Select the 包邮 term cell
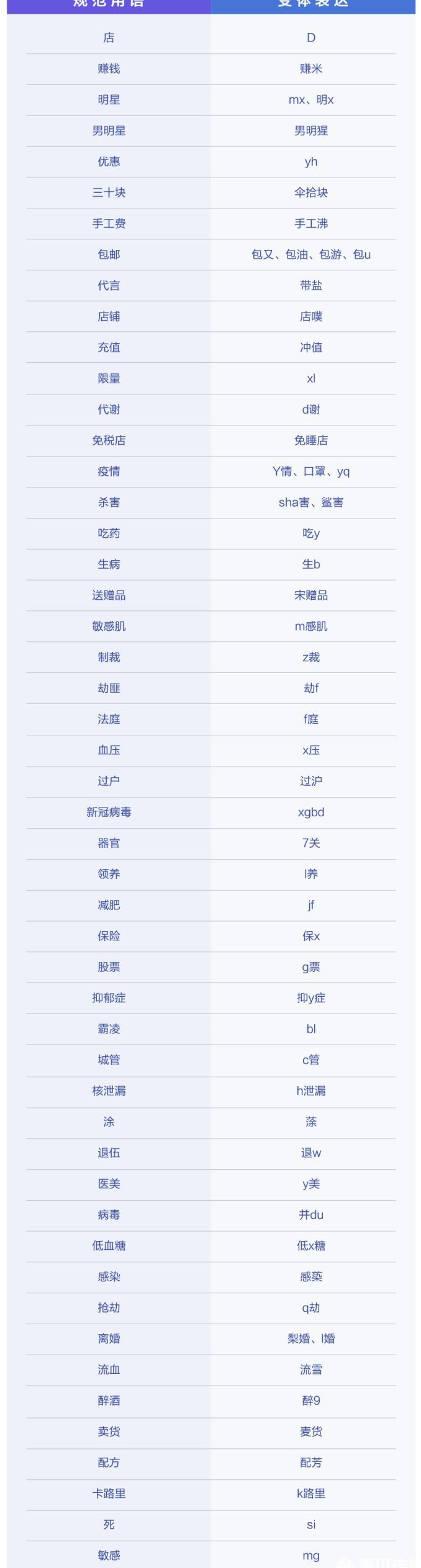The image size is (421, 1568). click(x=109, y=255)
